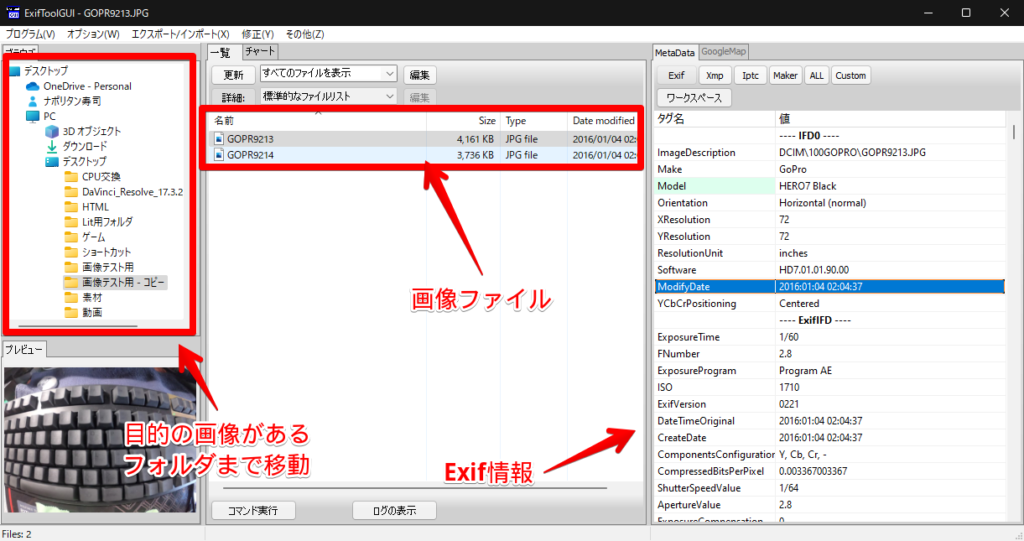Switch to the チャート tab
Screen dimensions: 1024x541
260,52
